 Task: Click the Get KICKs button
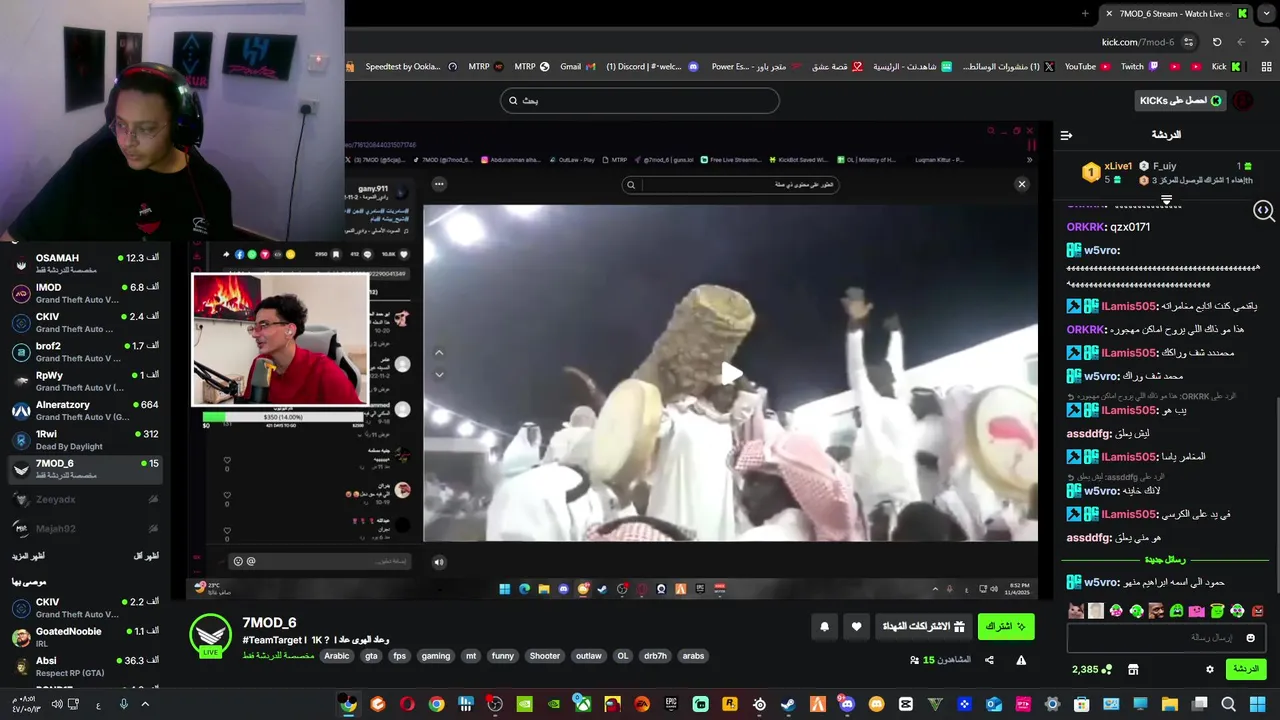(x=1181, y=101)
